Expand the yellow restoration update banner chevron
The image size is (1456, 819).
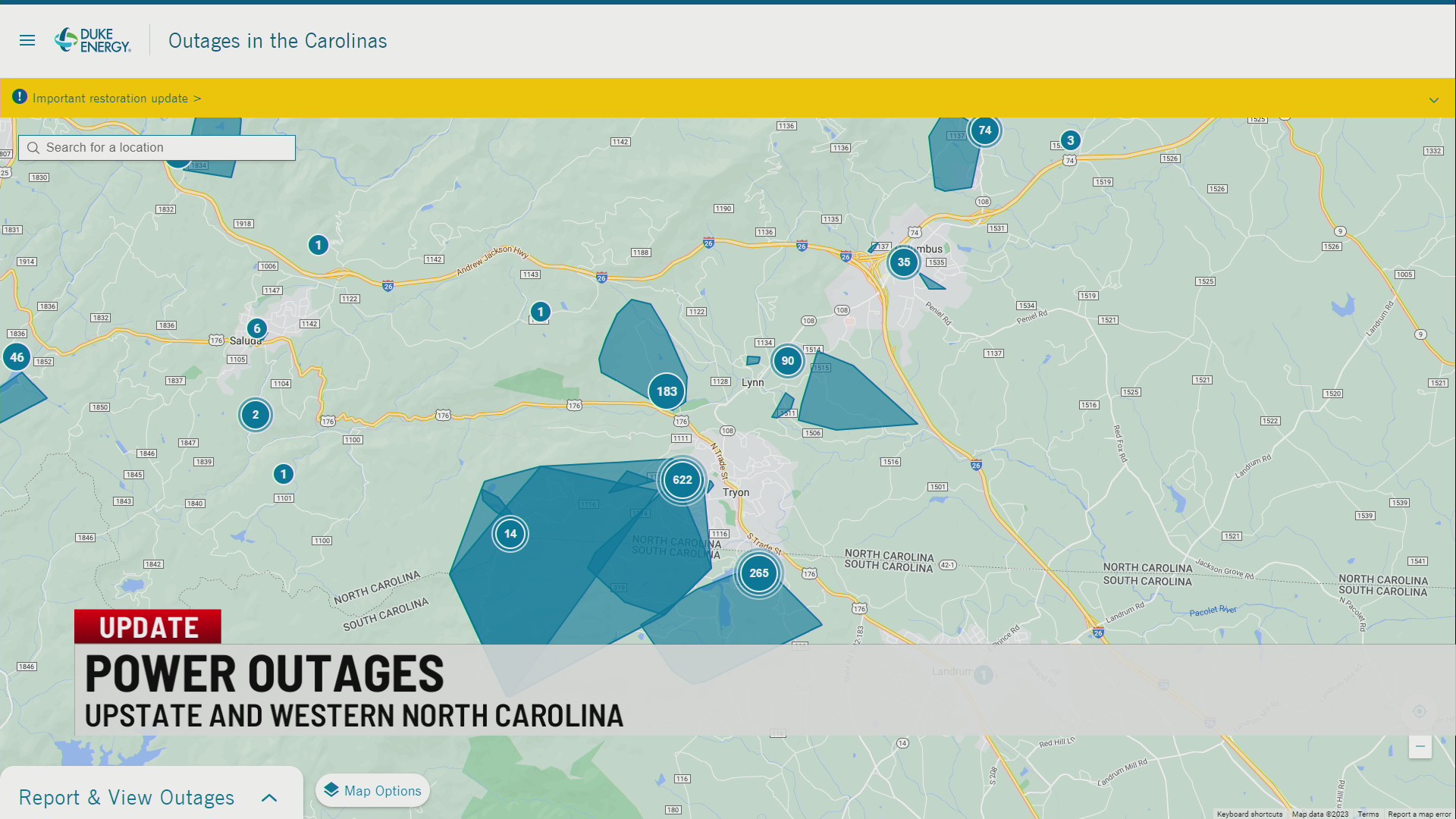pyautogui.click(x=1434, y=99)
